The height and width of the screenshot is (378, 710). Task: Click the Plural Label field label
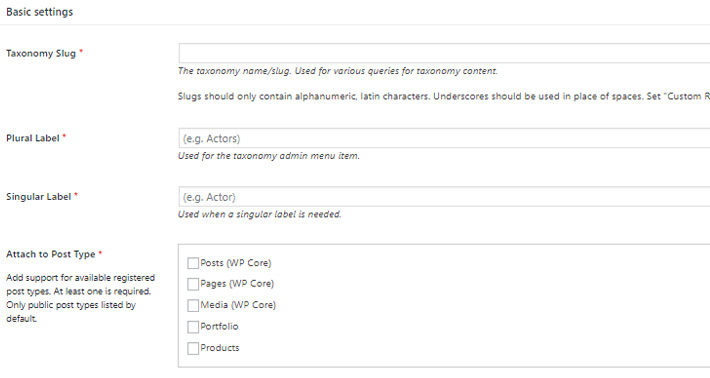33,138
